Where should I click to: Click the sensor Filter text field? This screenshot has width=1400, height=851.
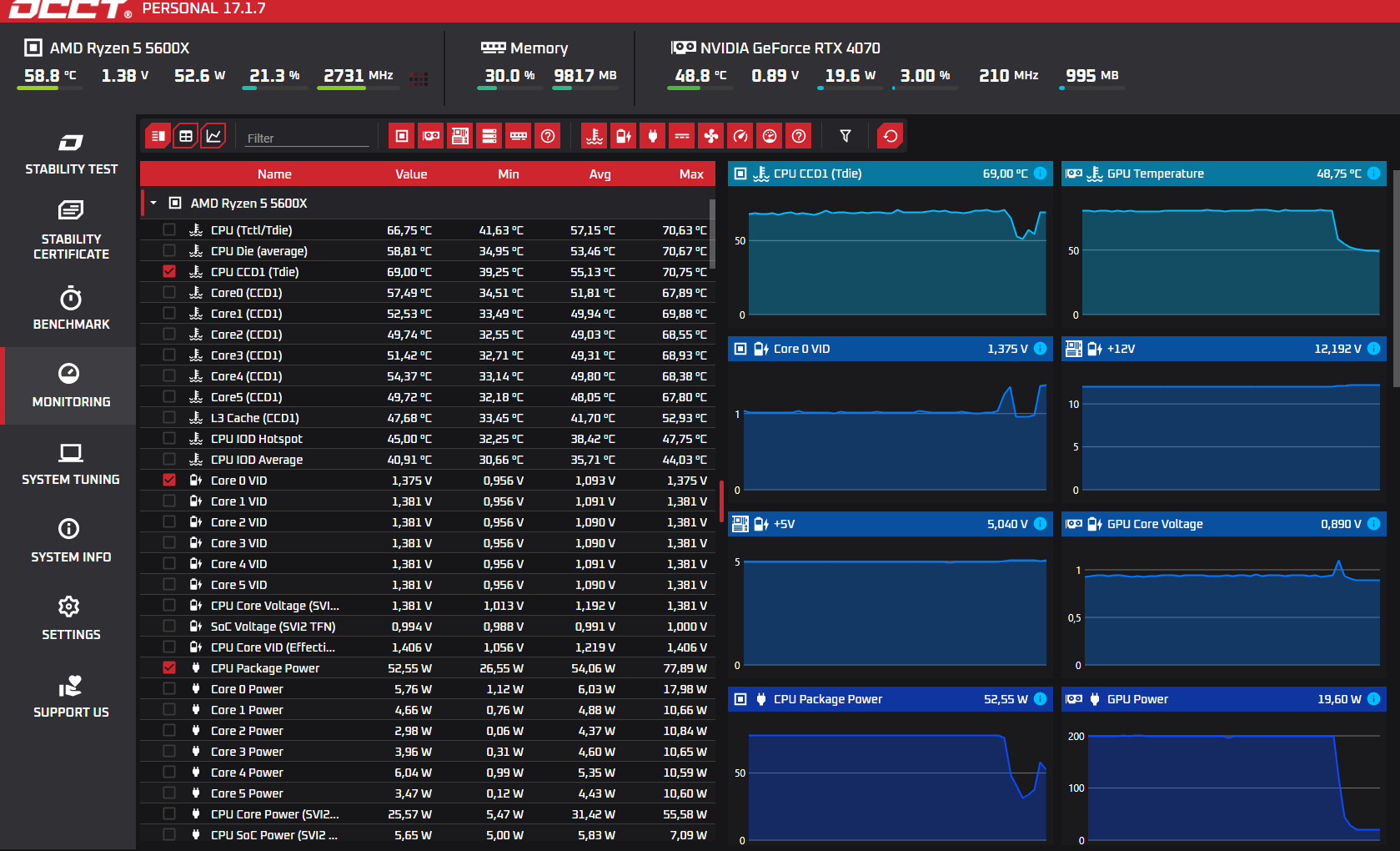(307, 138)
